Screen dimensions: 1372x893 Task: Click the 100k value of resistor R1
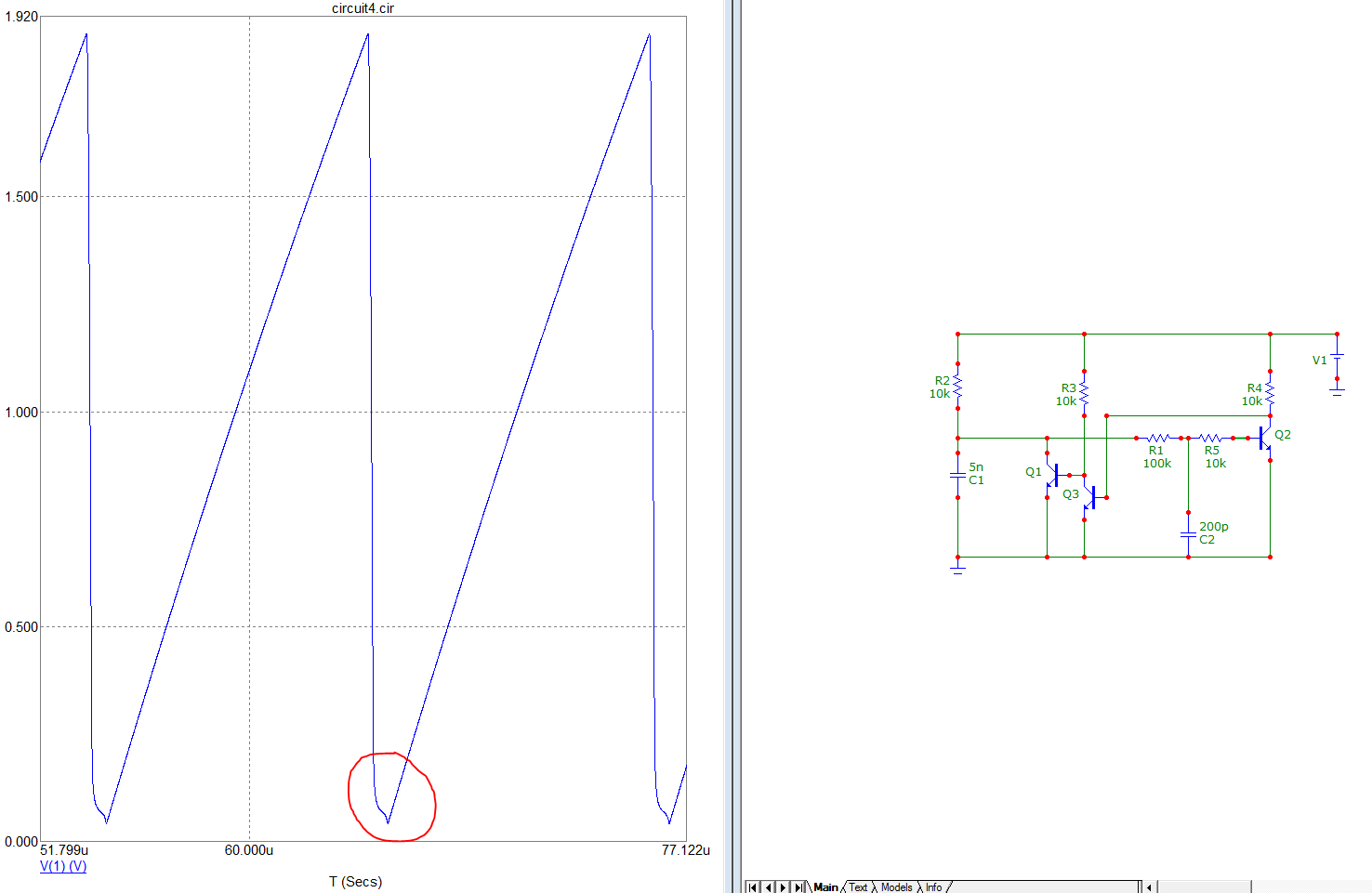pyautogui.click(x=1157, y=464)
